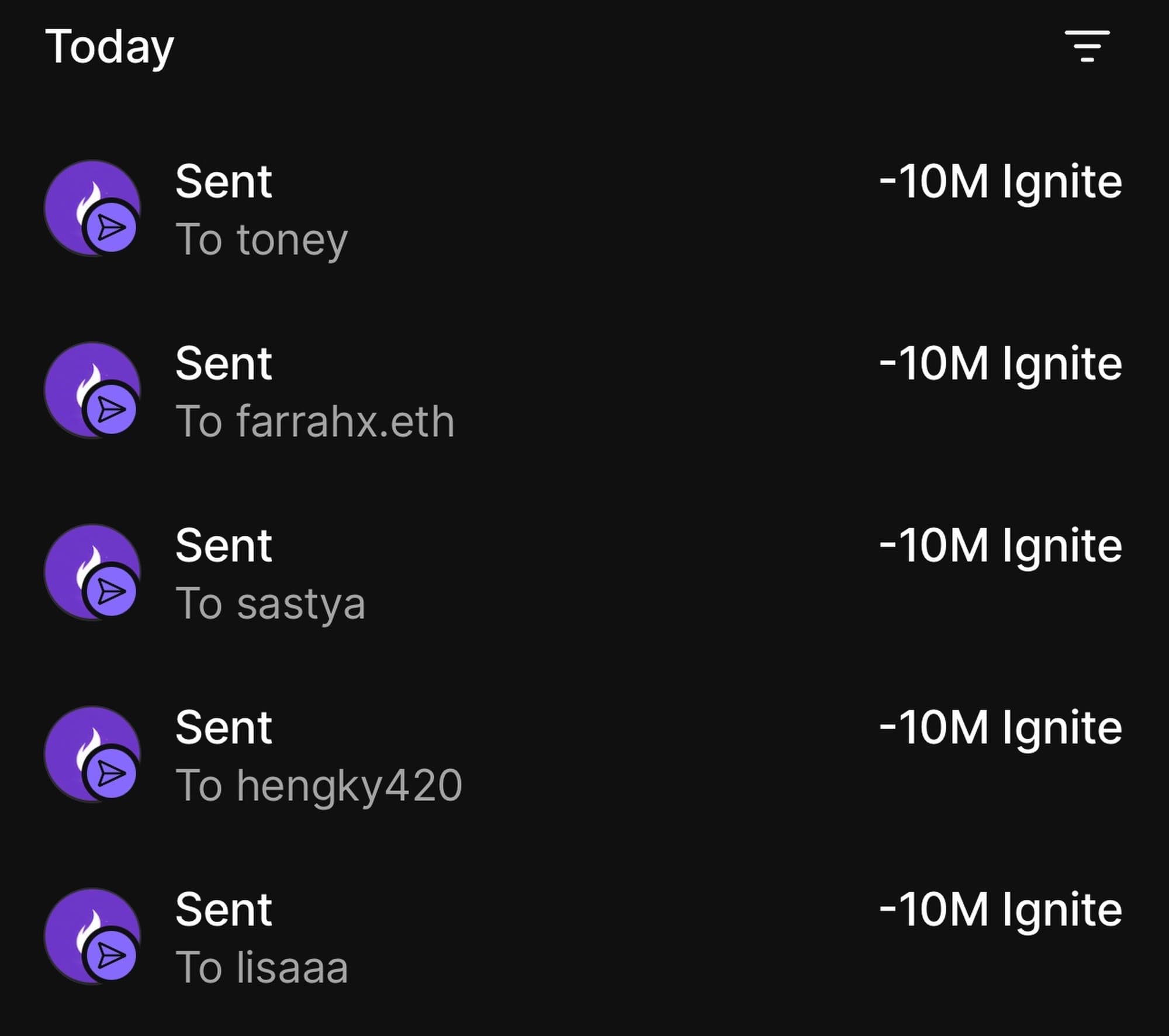Open the Sent transaction to hengky420
Viewport: 1169px width, 1036px height.
(224, 727)
